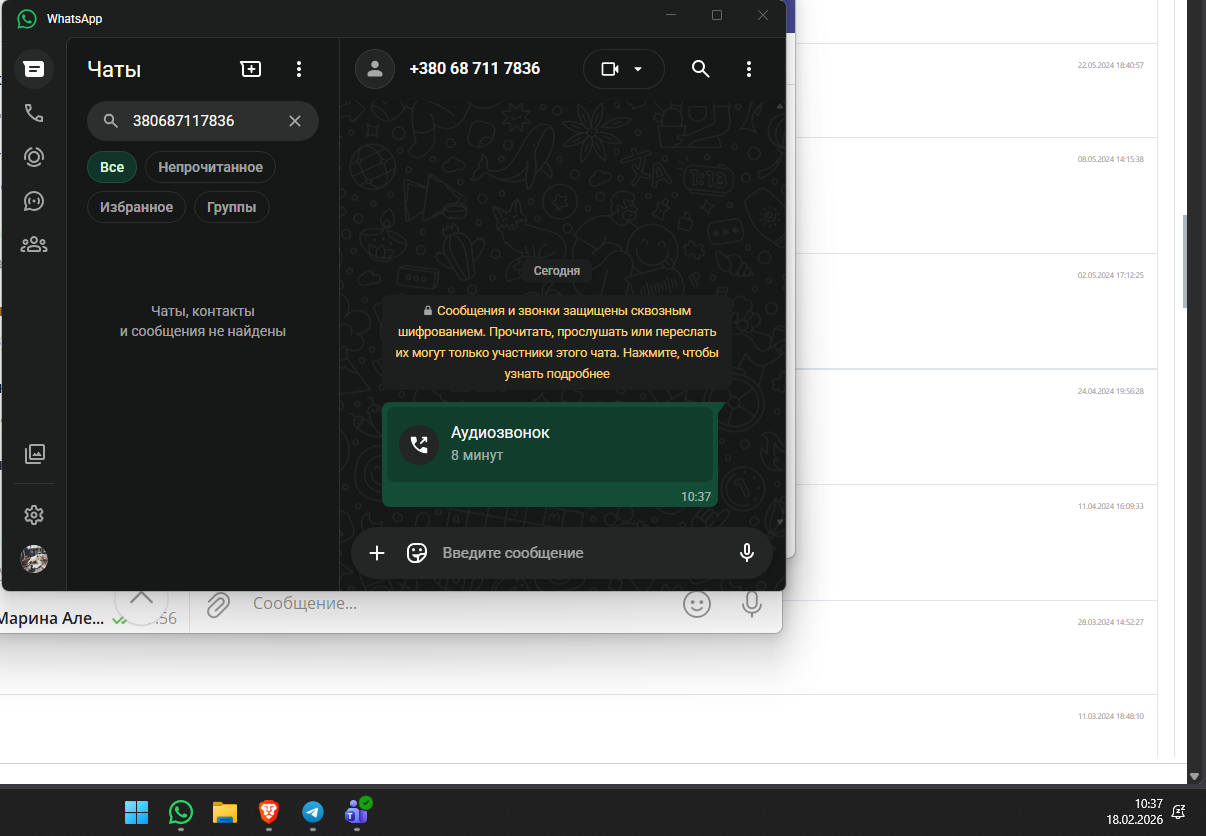Image resolution: width=1206 pixels, height=836 pixels.
Task: Click the 02.05.2024 17:12:25 timestamp entry
Action: [x=1110, y=275]
